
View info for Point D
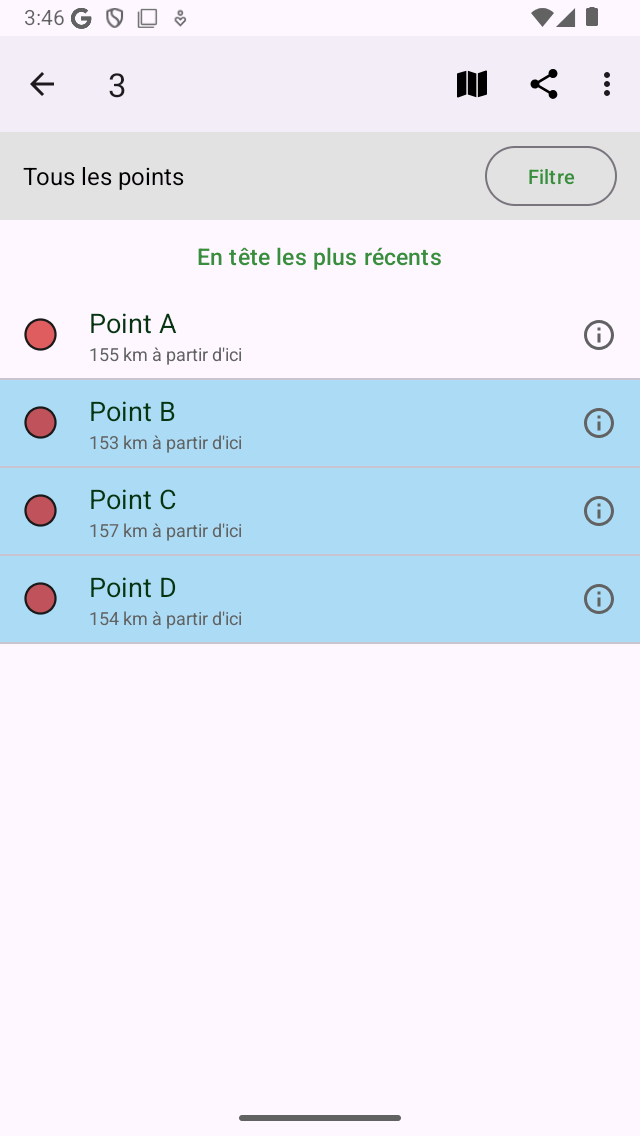[598, 599]
